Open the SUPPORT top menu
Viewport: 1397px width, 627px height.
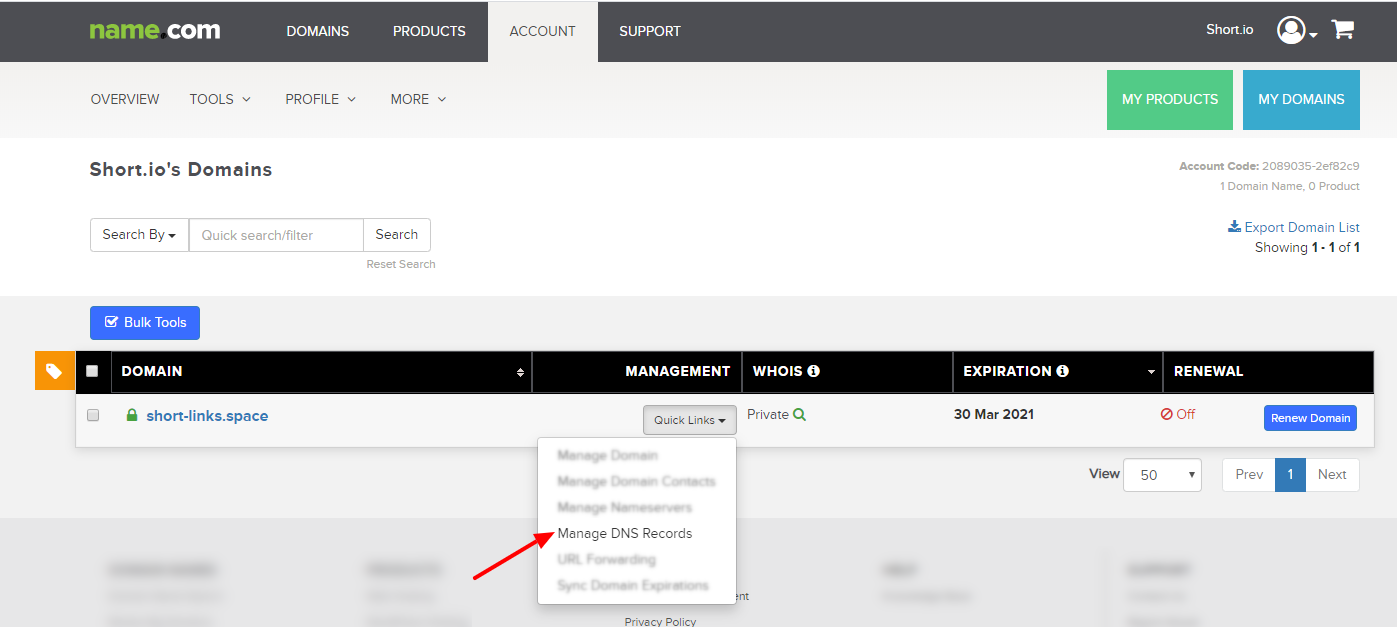click(x=650, y=31)
